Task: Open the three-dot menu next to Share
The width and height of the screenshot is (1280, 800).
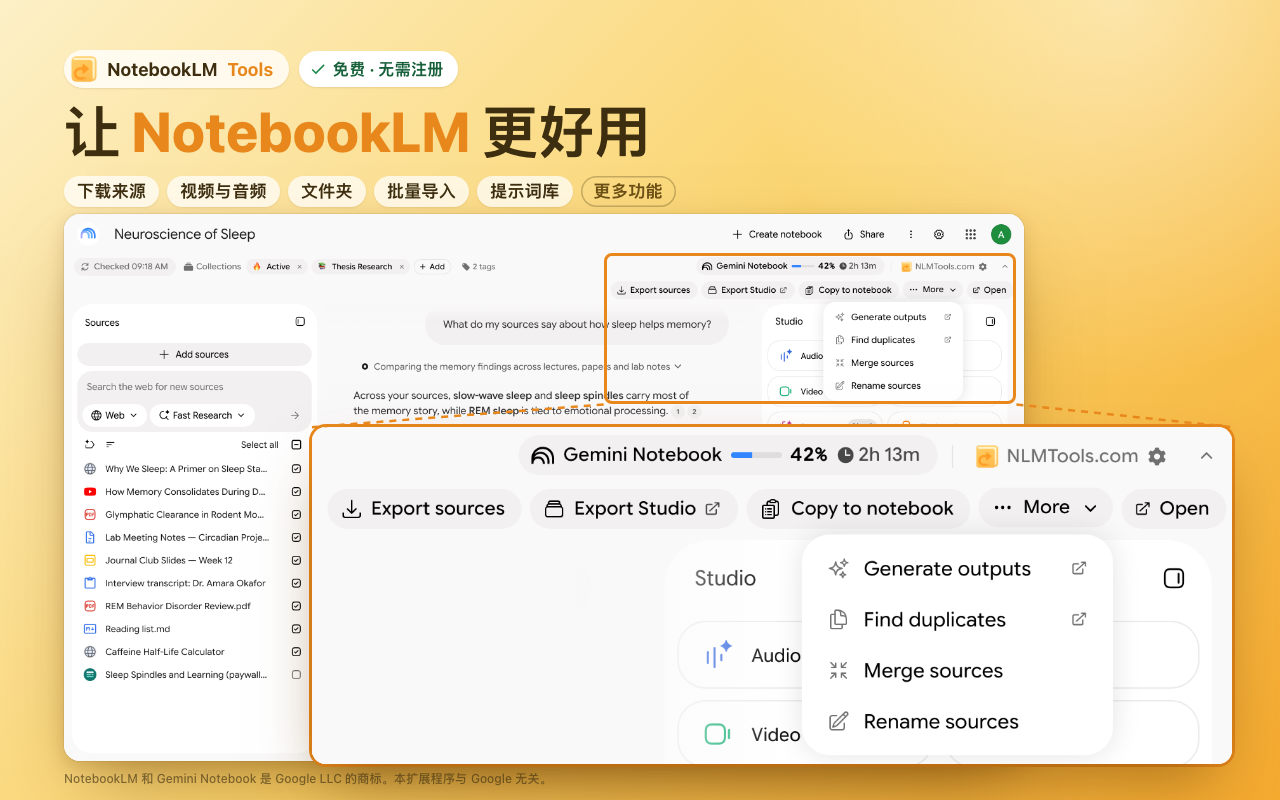Action: [911, 234]
